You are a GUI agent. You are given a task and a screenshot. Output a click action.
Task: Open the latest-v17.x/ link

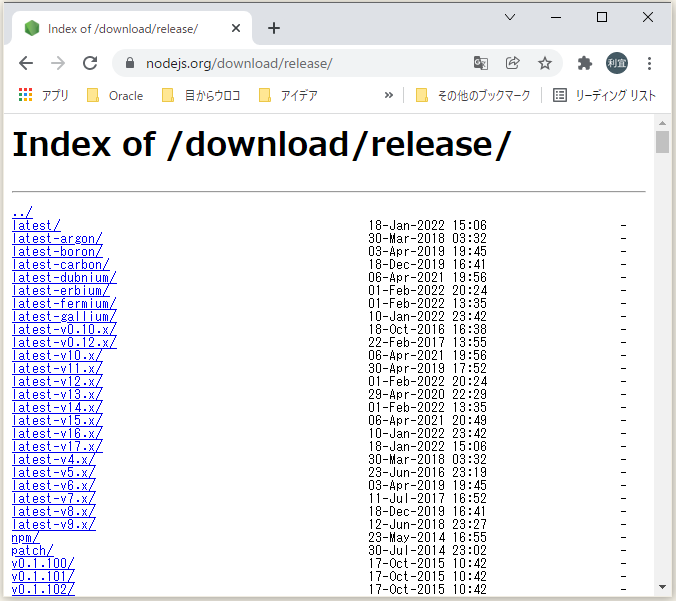point(57,446)
